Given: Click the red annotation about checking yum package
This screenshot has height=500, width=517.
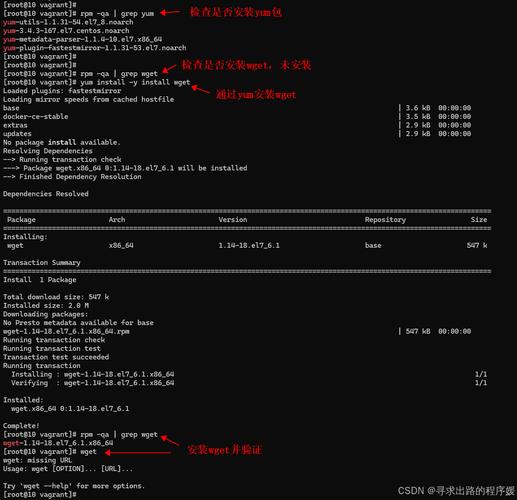Looking at the screenshot, I should (x=235, y=12).
